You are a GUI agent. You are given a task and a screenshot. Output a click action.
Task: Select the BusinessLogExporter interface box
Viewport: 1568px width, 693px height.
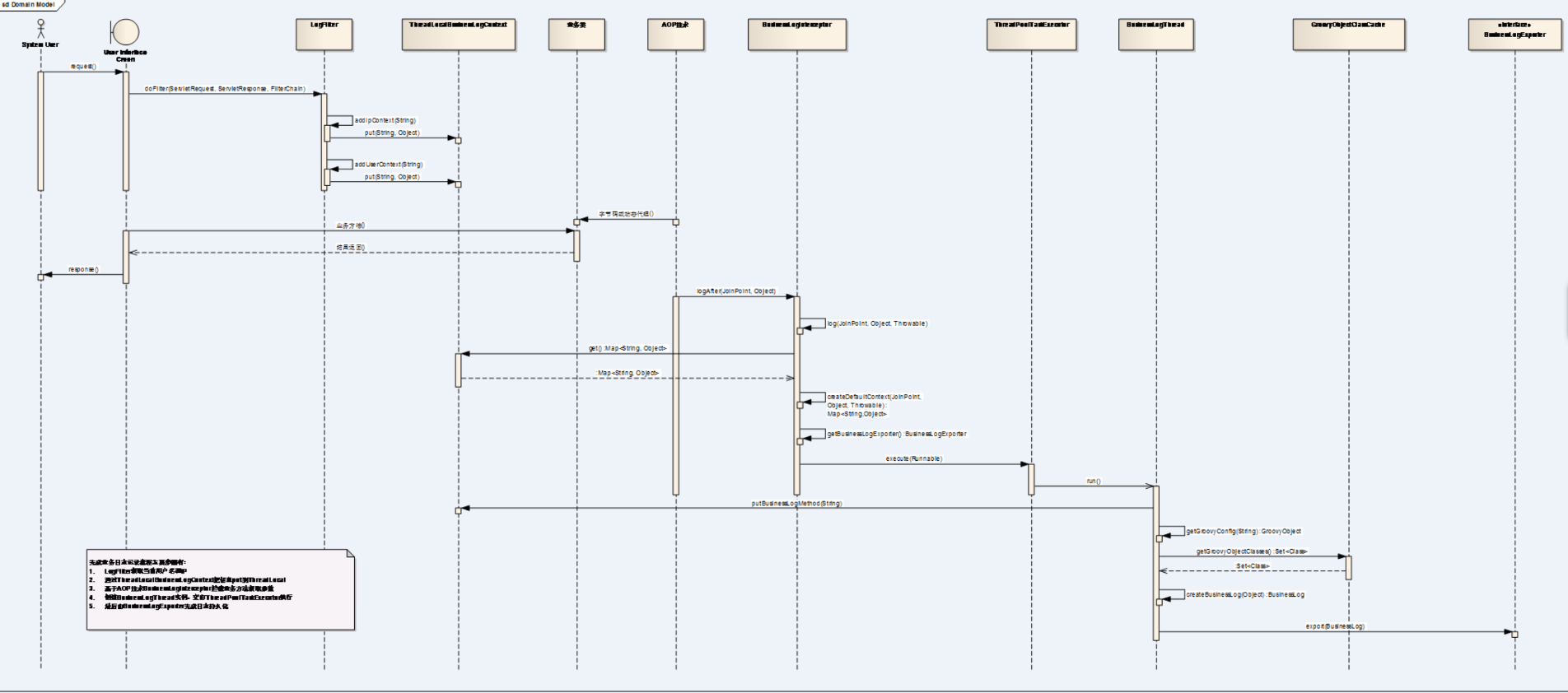tap(1514, 35)
